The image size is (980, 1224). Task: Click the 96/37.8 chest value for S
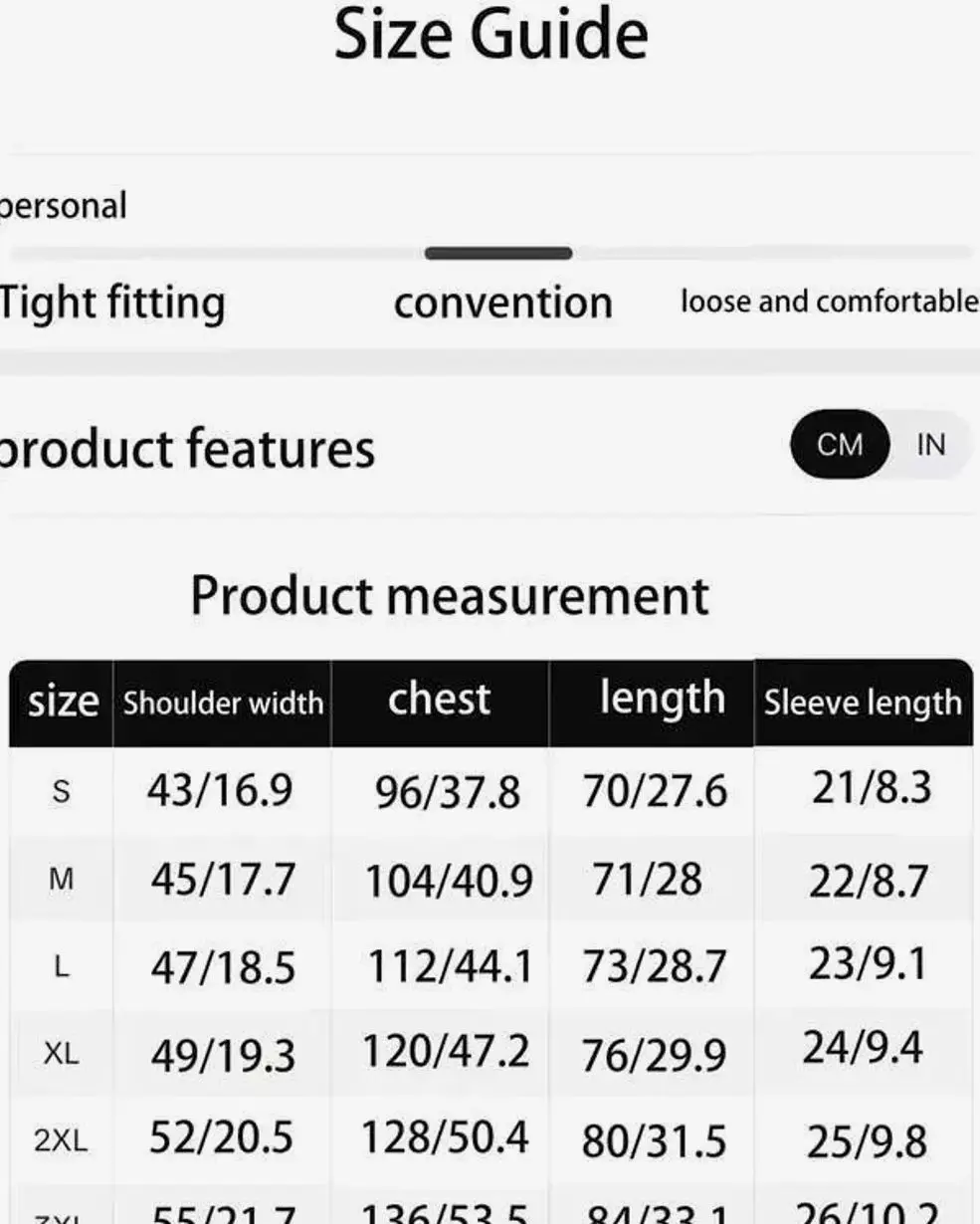coord(447,793)
